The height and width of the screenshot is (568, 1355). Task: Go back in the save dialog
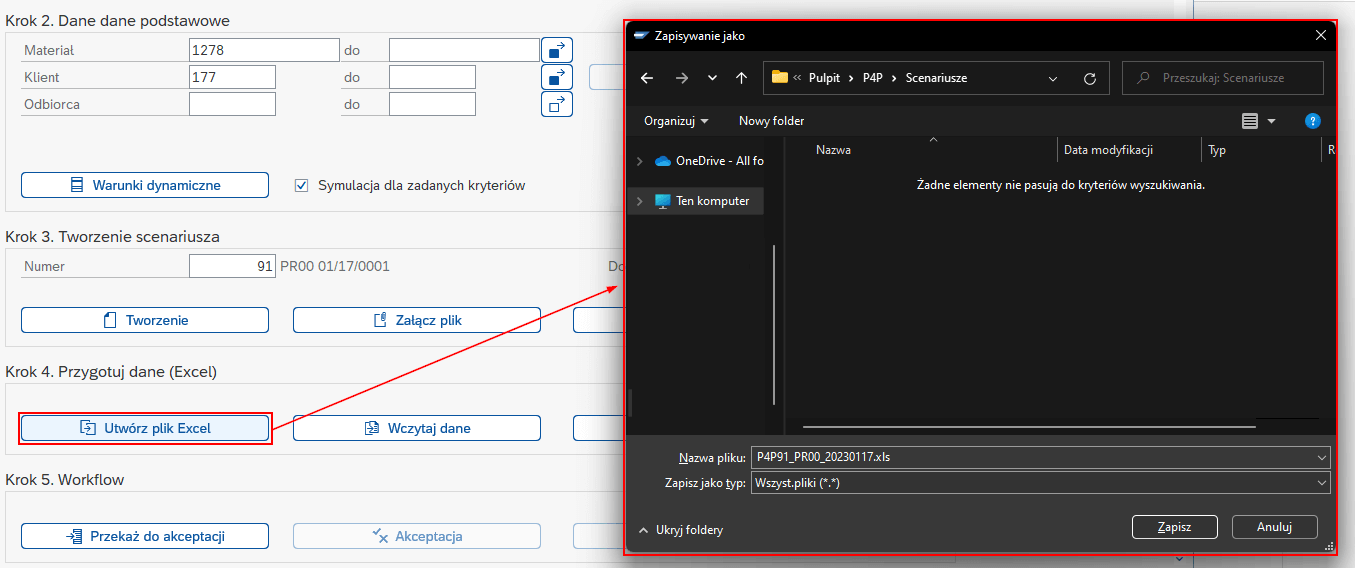point(647,78)
